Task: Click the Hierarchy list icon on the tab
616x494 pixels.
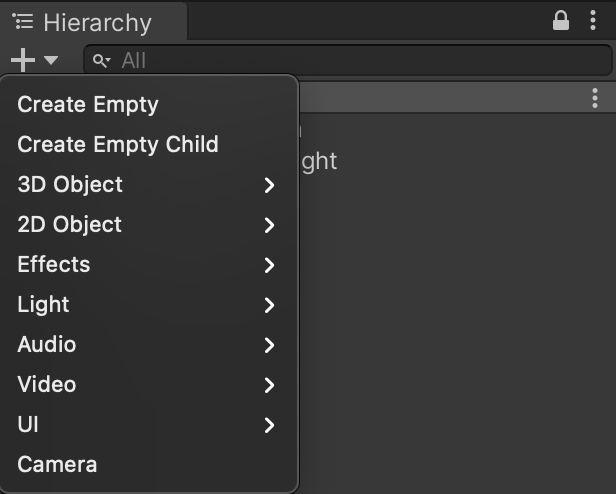Action: [22, 21]
